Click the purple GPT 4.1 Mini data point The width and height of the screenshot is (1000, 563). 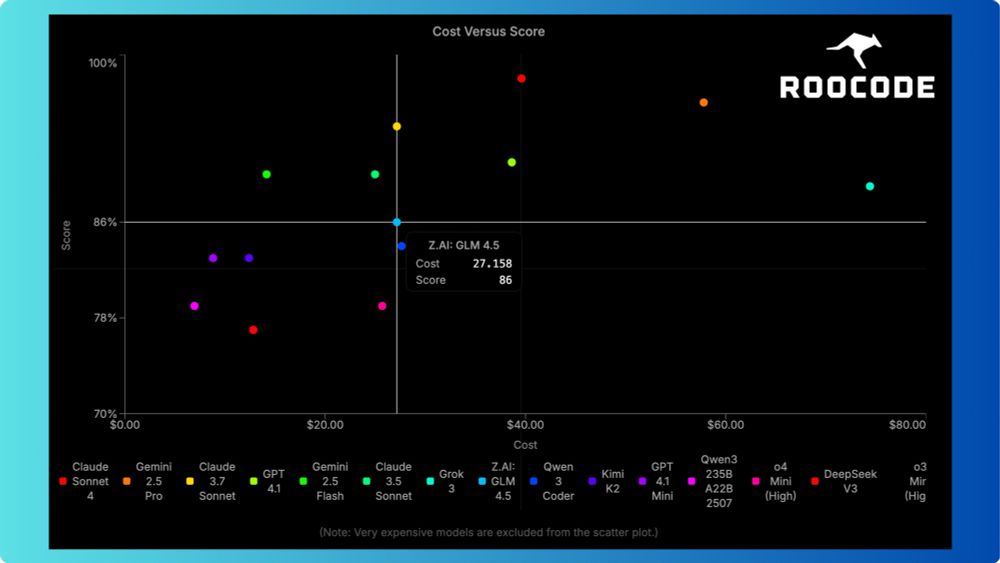tap(213, 258)
